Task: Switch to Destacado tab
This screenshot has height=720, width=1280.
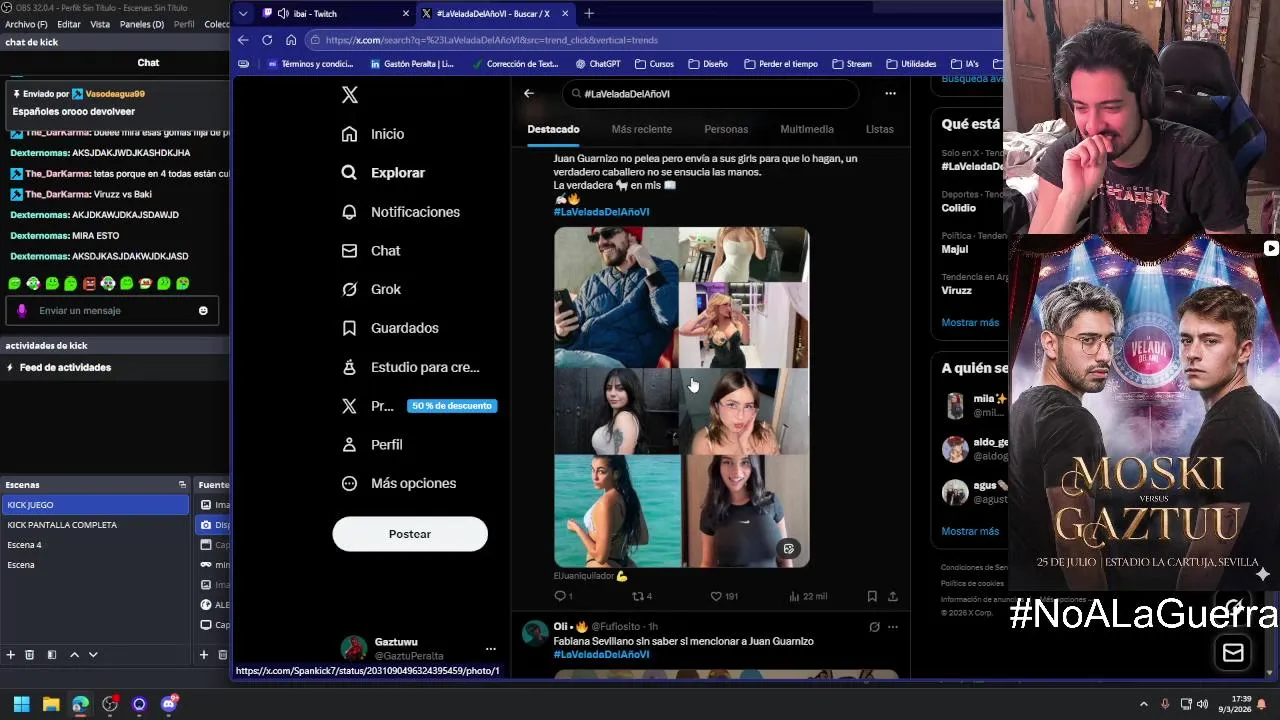Action: click(x=553, y=129)
